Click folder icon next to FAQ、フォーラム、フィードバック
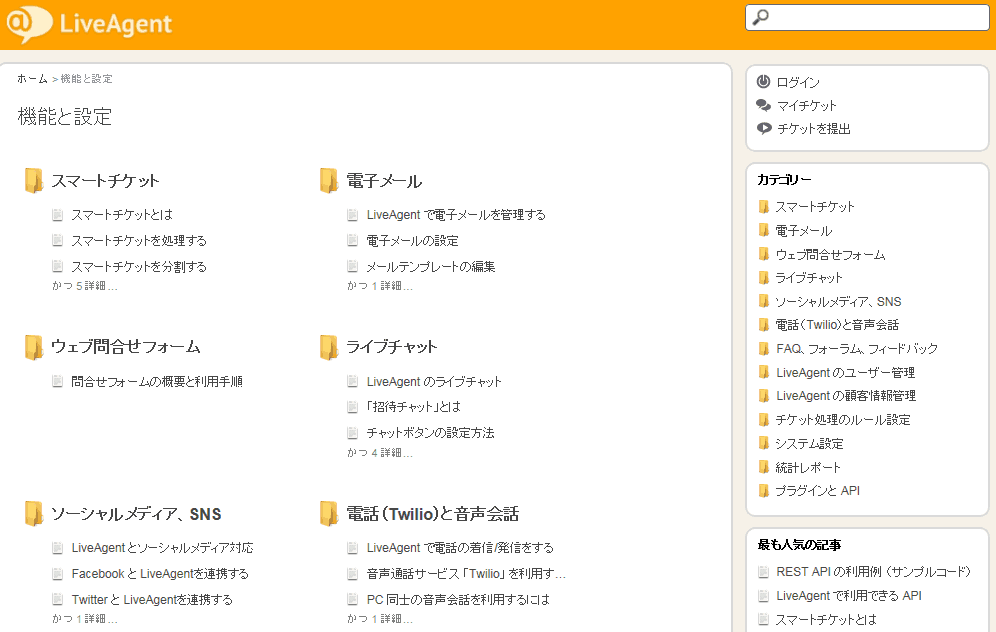 764,349
